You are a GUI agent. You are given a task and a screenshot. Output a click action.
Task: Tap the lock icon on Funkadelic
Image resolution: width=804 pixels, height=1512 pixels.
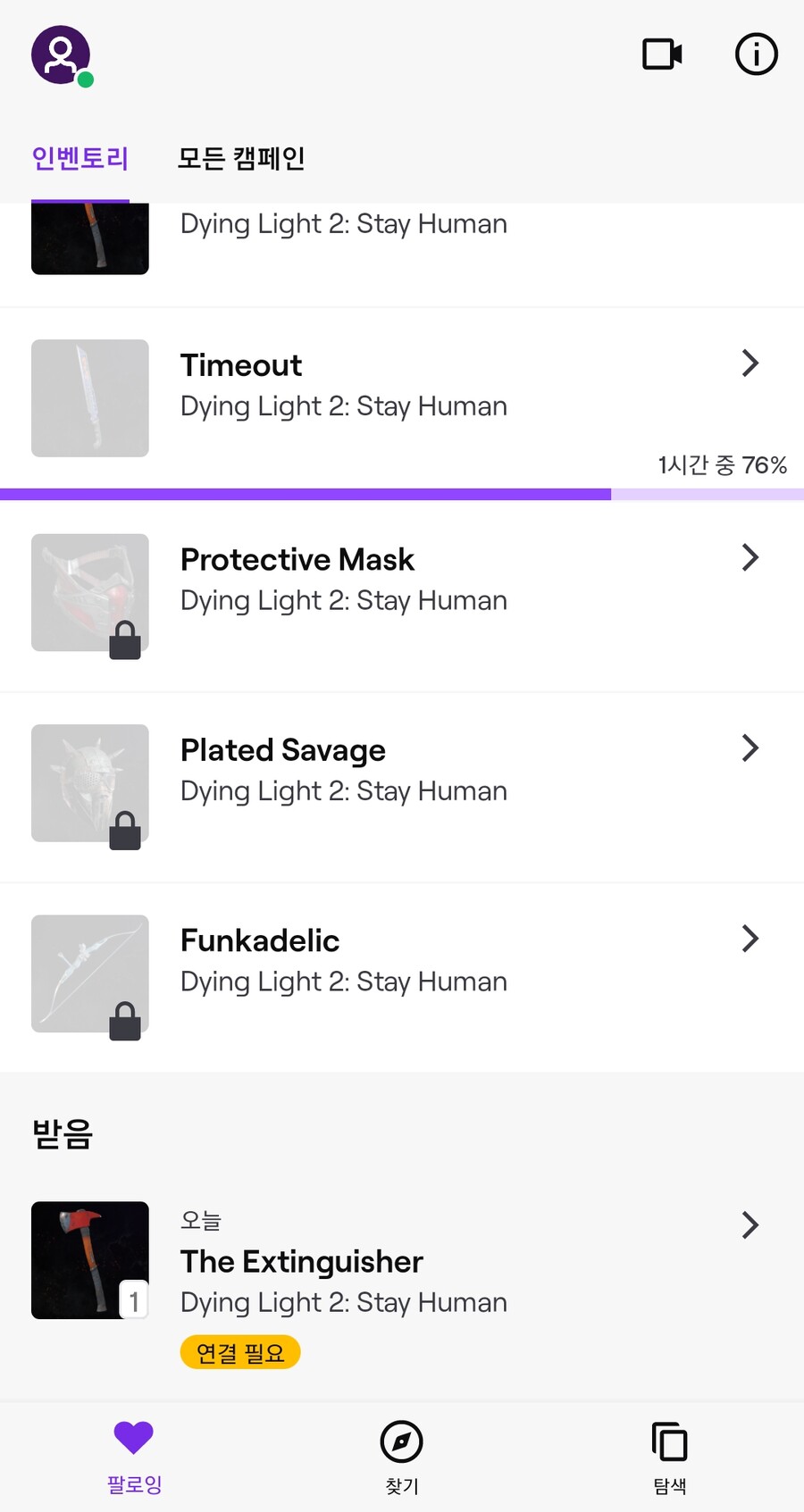click(125, 1021)
